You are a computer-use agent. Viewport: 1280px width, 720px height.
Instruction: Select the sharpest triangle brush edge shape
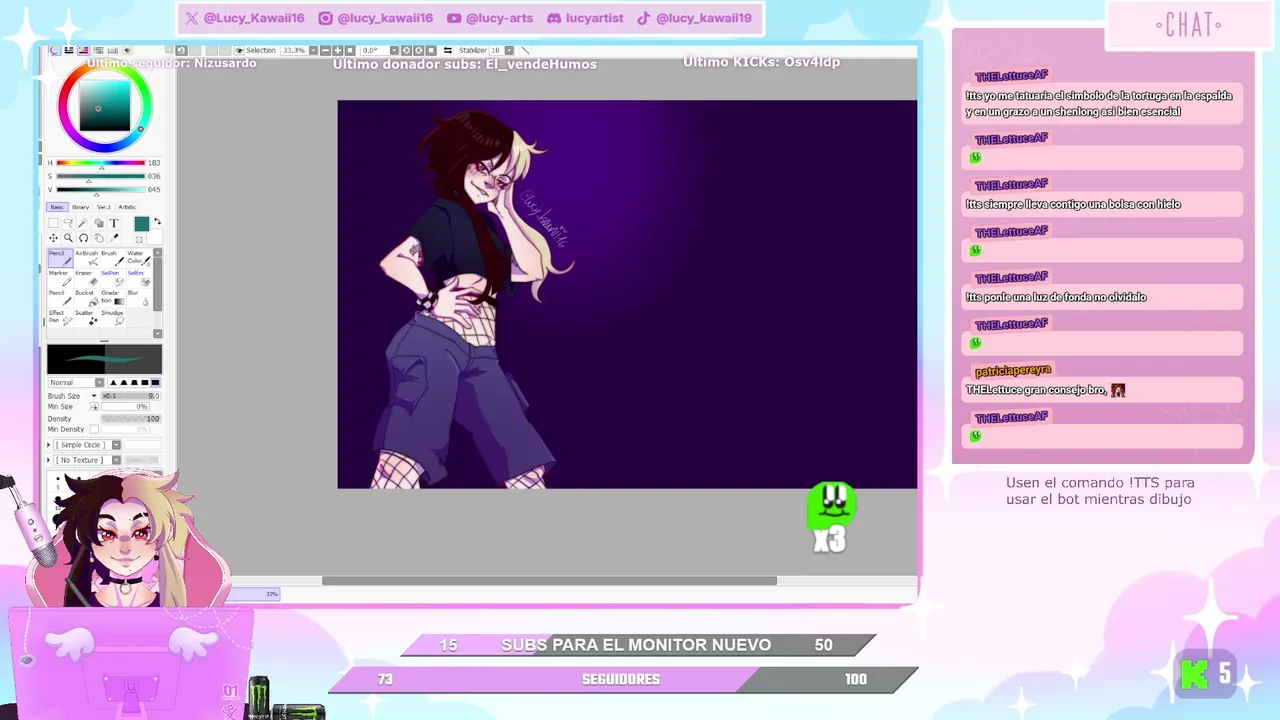[113, 383]
